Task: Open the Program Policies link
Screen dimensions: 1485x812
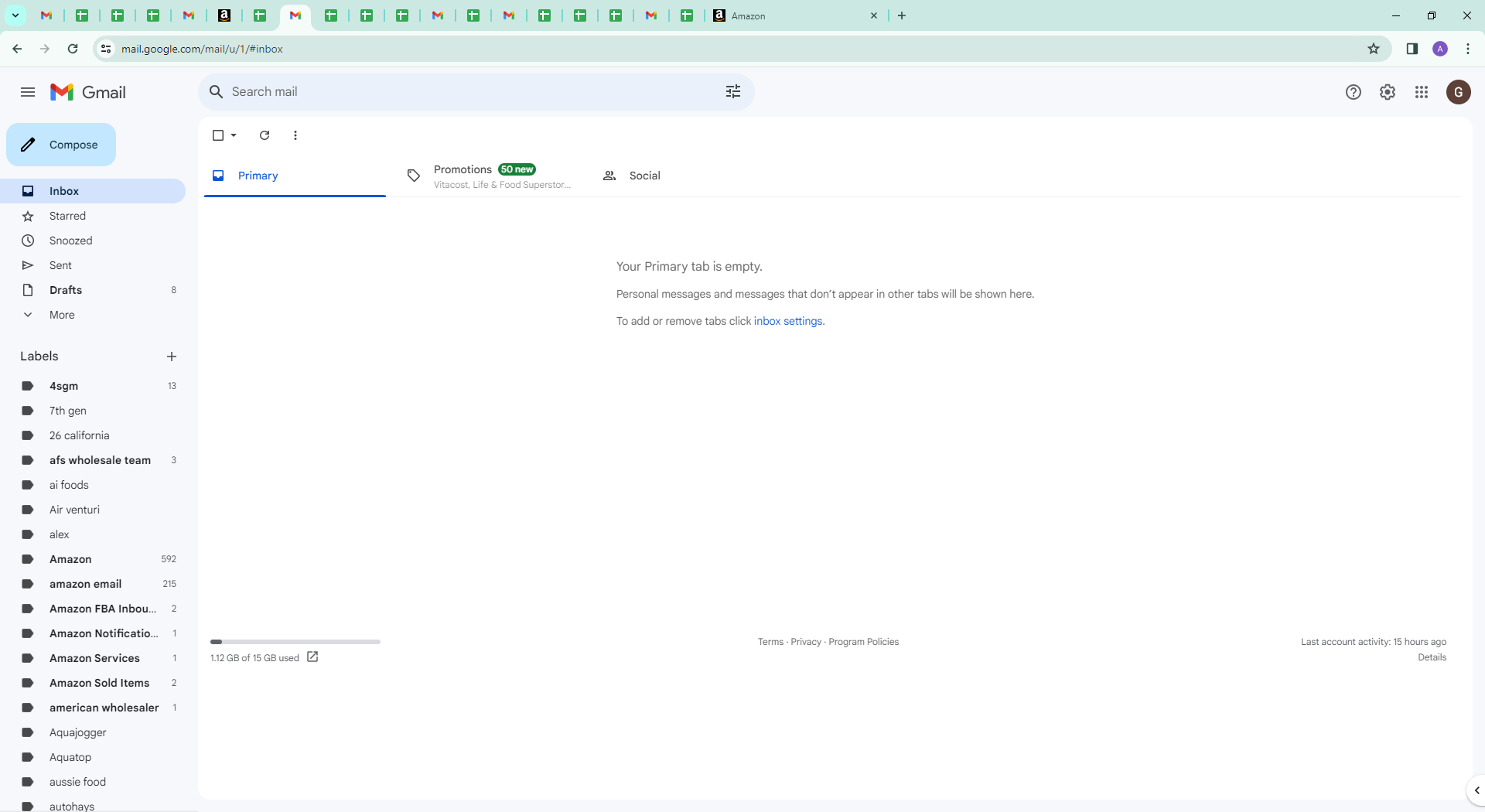Action: [863, 642]
